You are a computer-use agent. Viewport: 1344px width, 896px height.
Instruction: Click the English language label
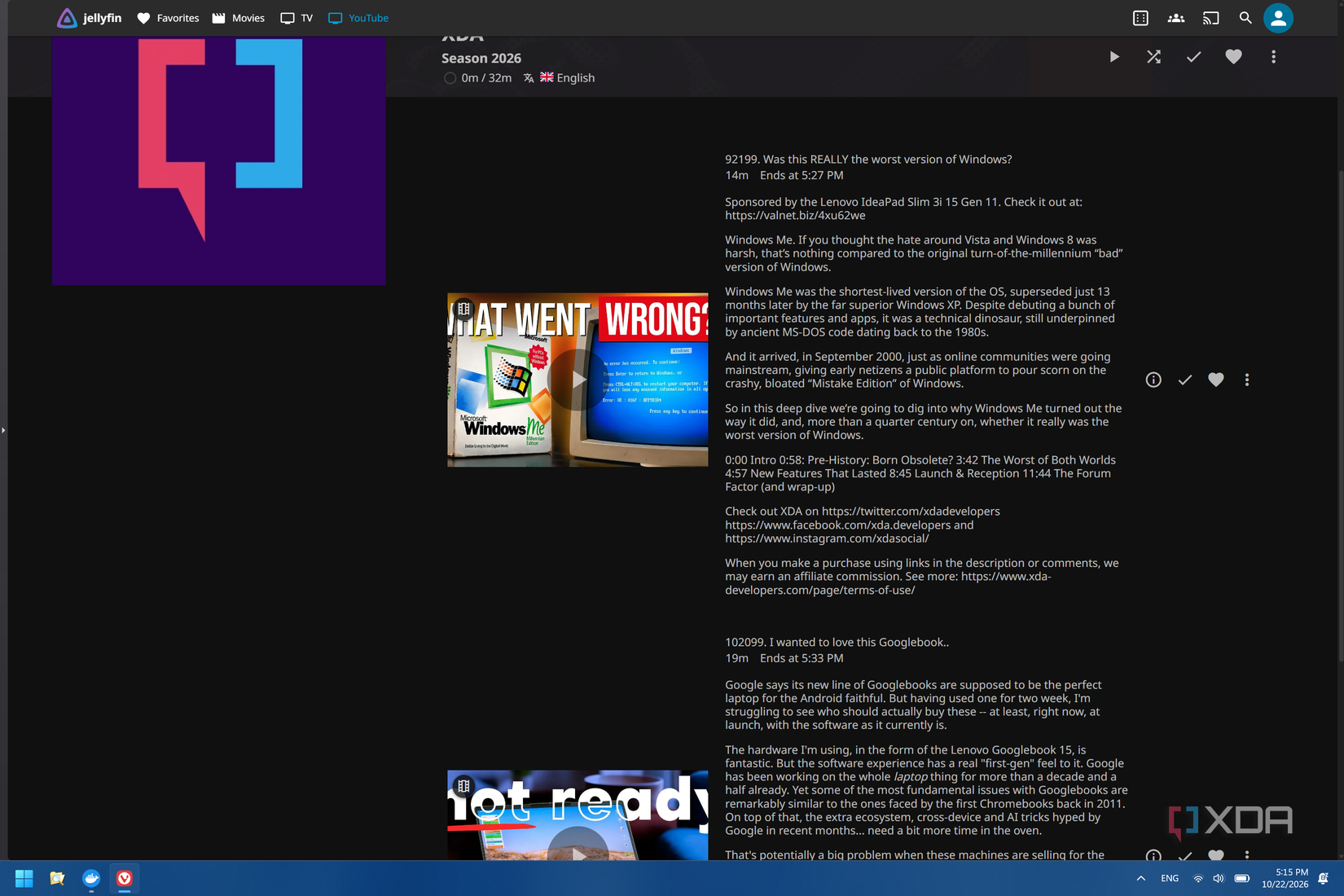(x=576, y=78)
